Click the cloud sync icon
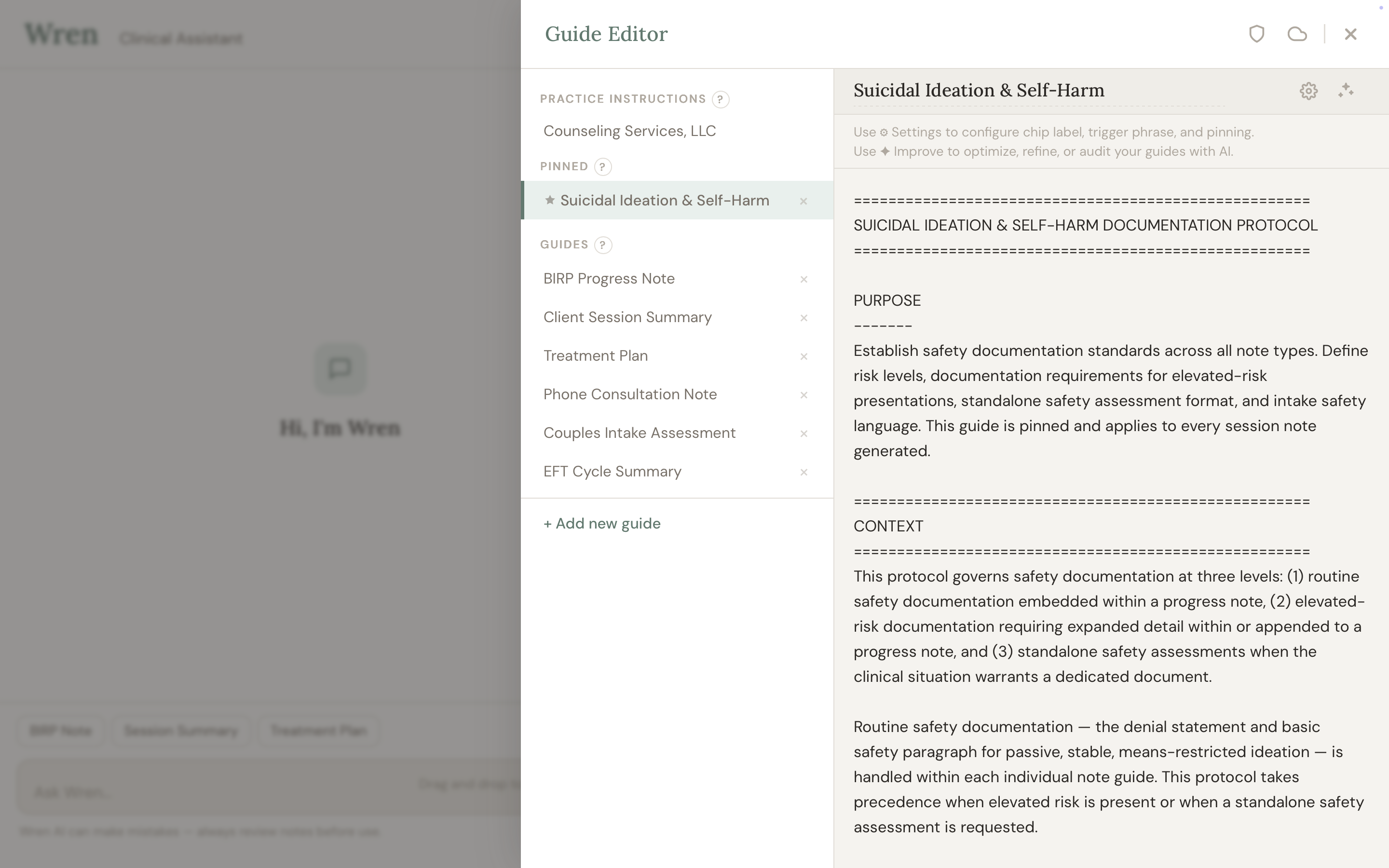Screen dimensions: 1389x868 pos(1296,34)
